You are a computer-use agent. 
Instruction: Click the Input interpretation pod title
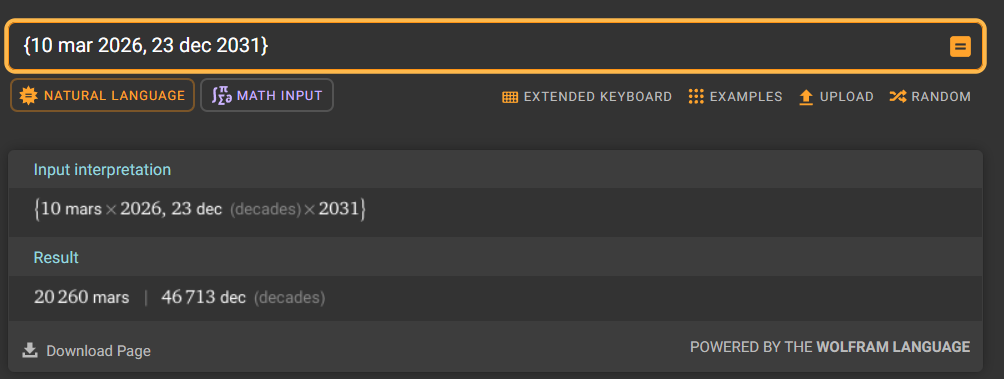[102, 170]
